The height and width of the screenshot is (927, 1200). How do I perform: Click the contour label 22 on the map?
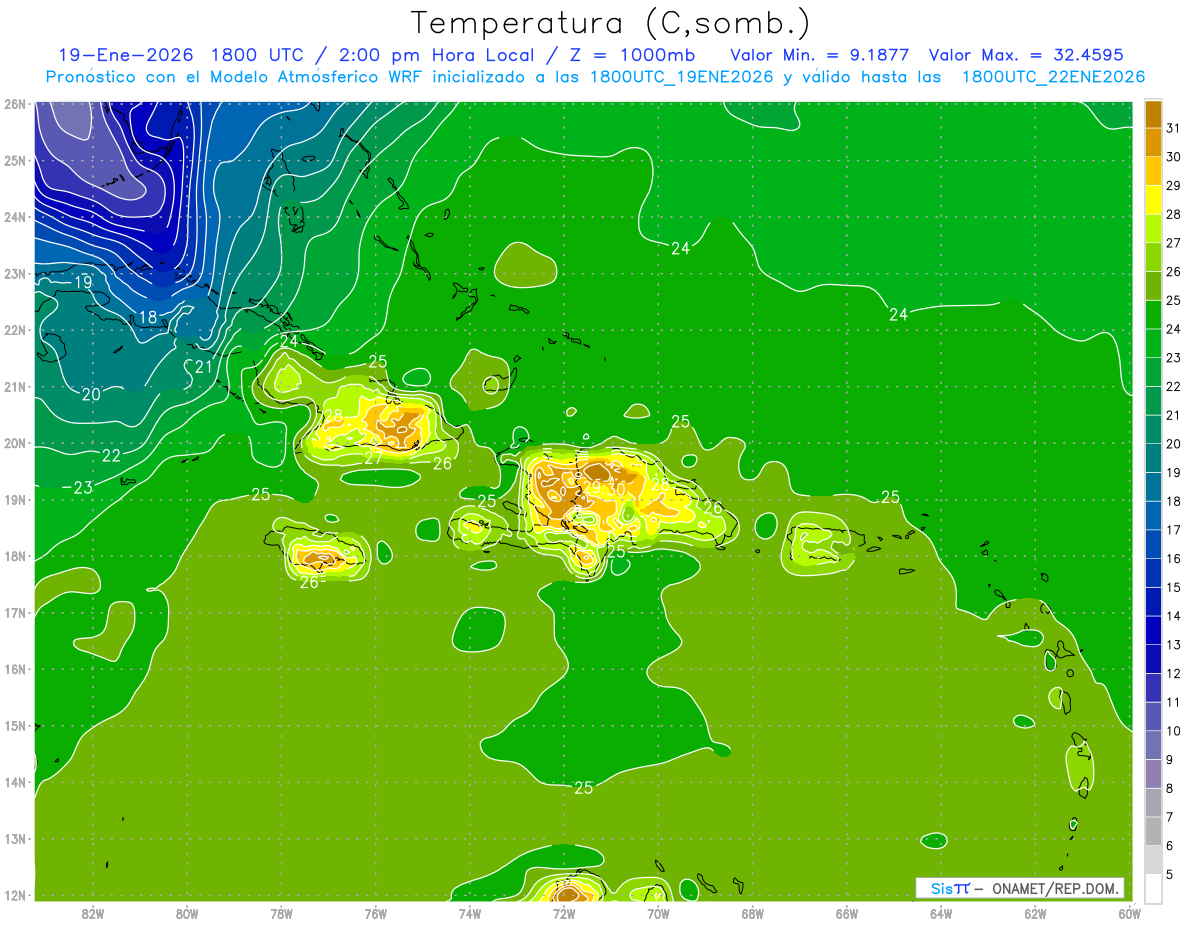click(111, 456)
